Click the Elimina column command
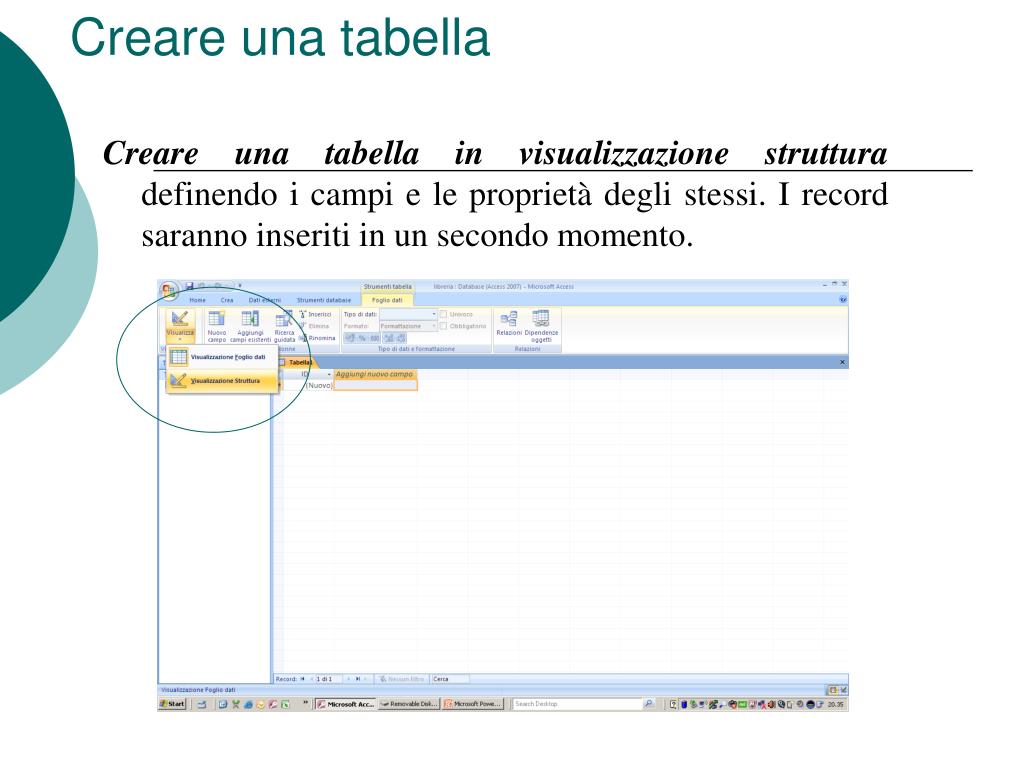1024x768 pixels. 315,326
